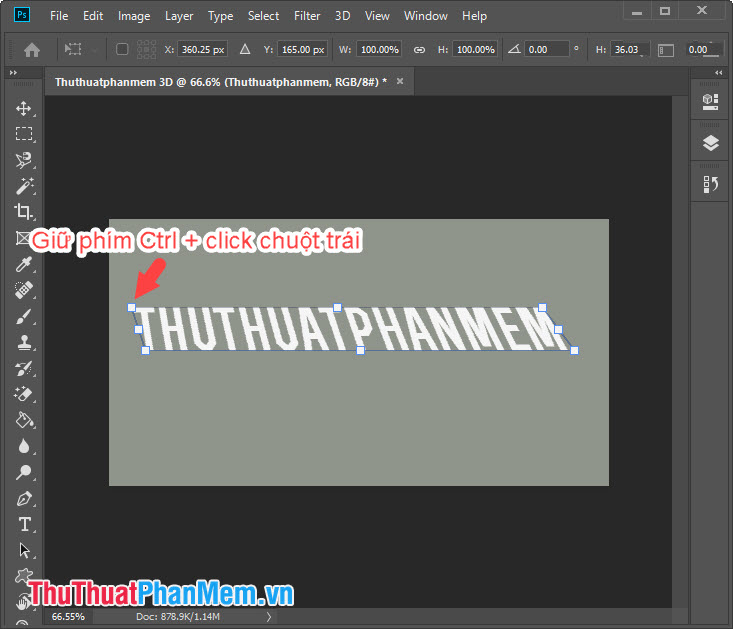Open the Layer menu
Viewport: 733px width, 629px height.
[x=179, y=16]
